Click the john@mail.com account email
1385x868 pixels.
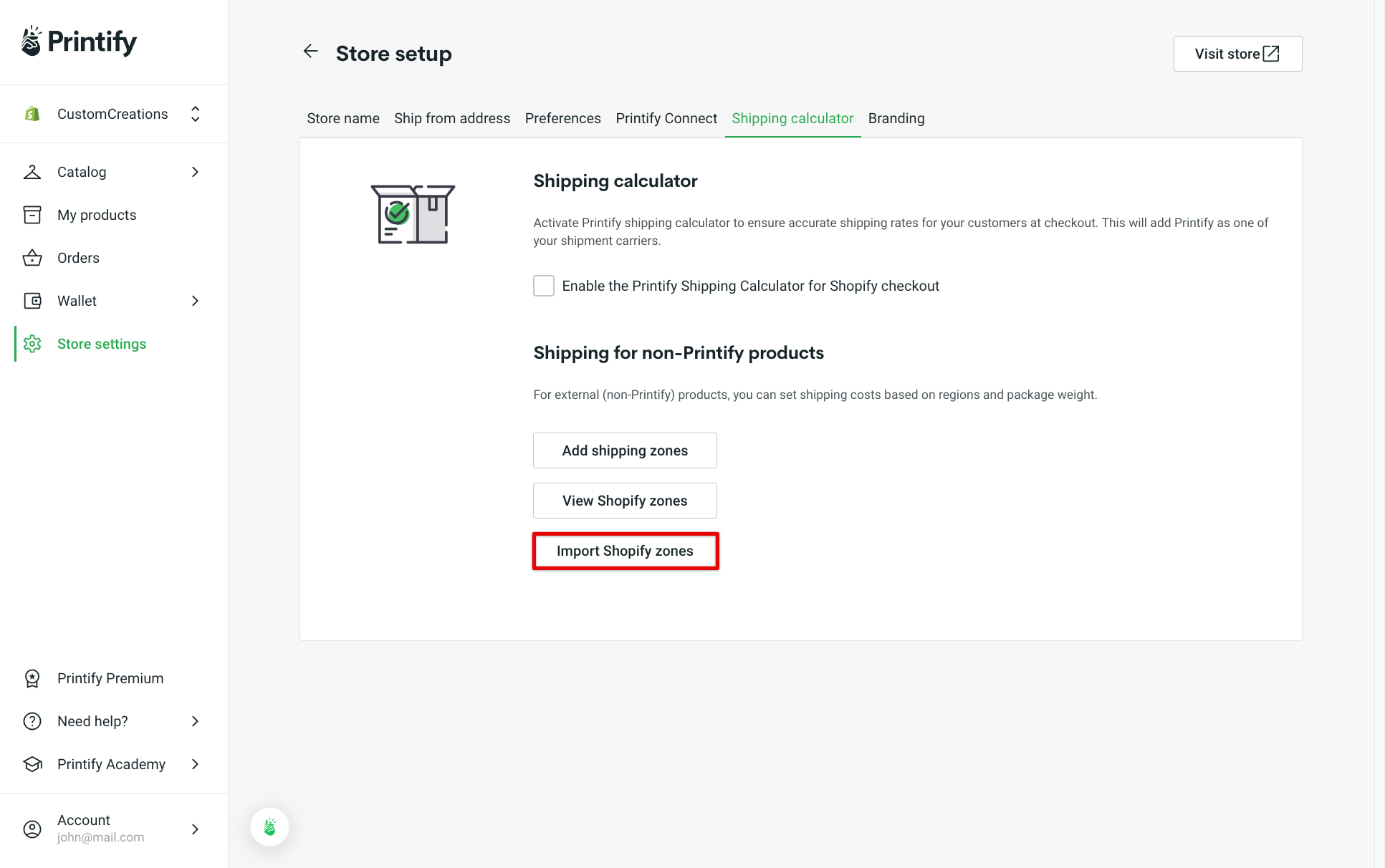click(x=100, y=837)
